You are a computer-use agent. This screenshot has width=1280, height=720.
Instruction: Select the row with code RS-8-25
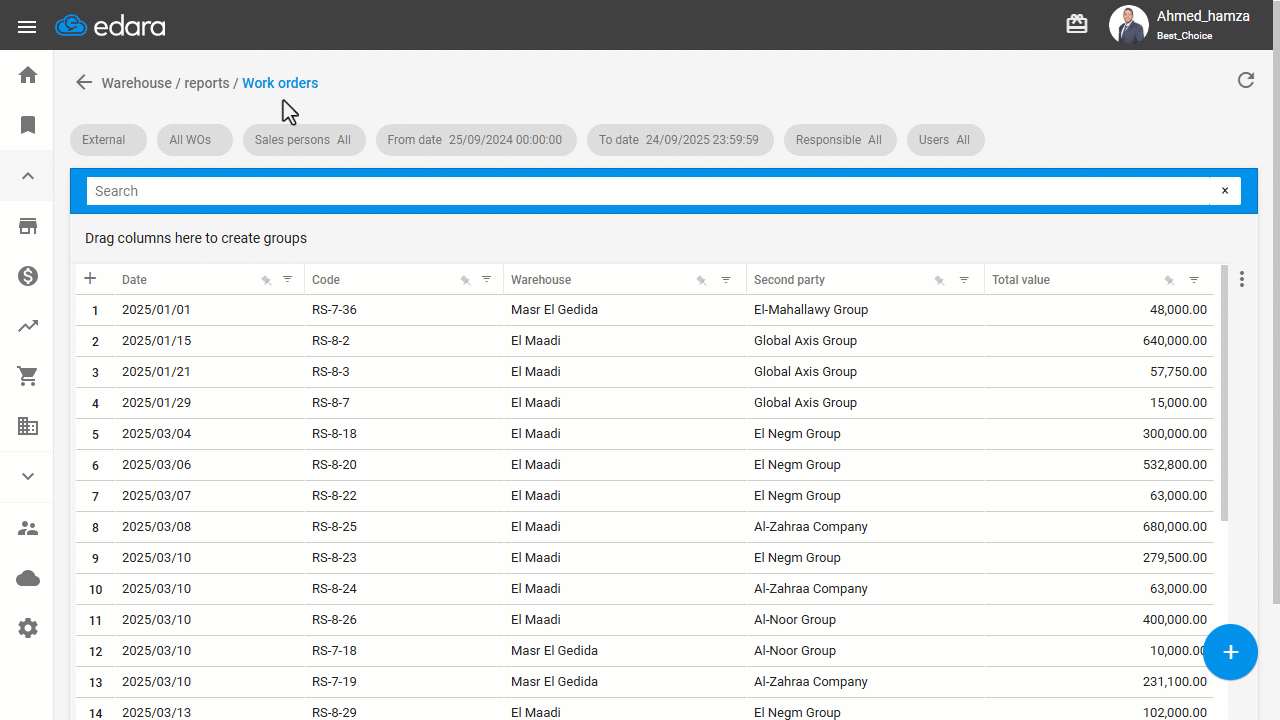coord(645,527)
